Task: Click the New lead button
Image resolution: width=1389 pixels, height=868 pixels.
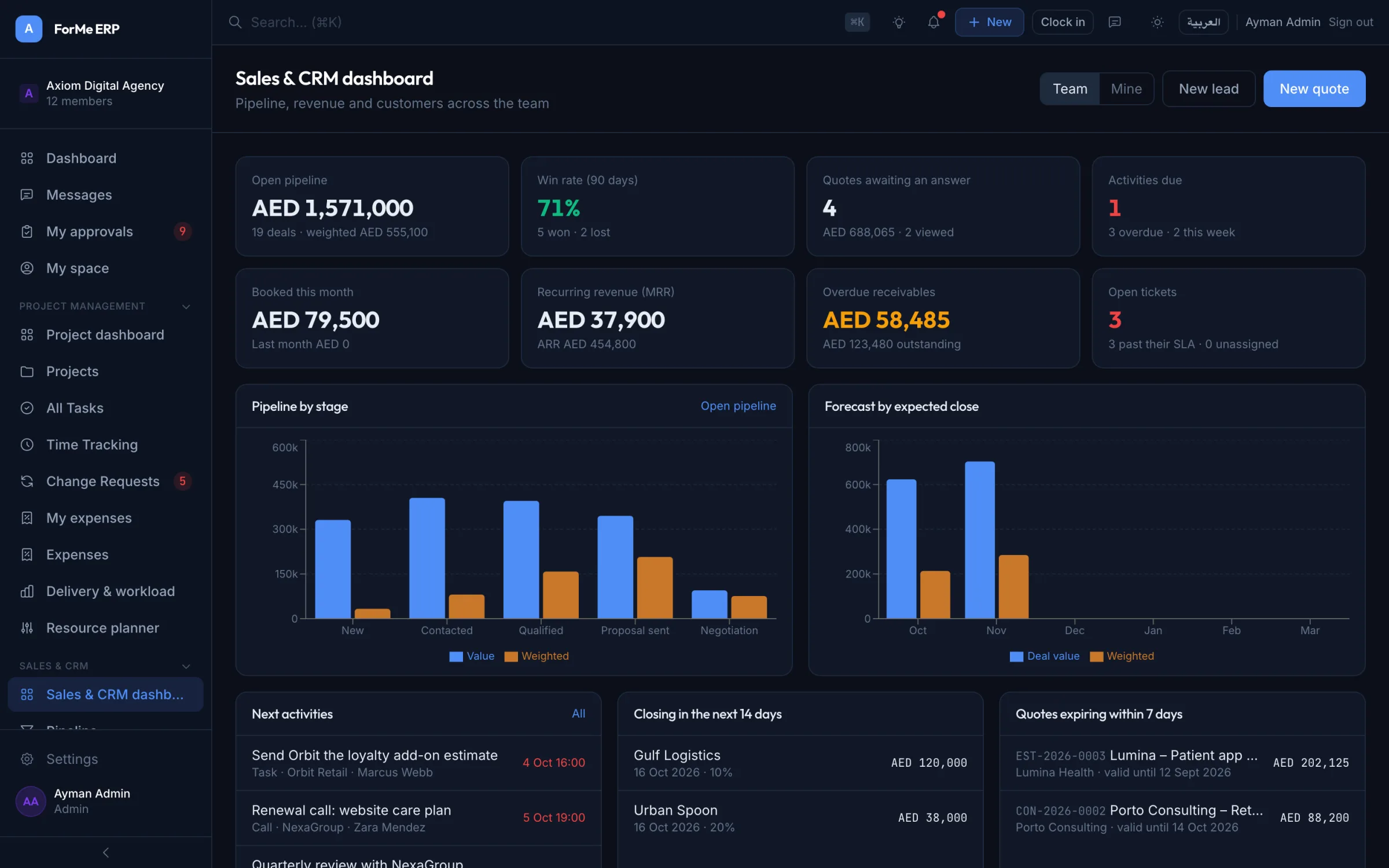Action: click(1208, 89)
